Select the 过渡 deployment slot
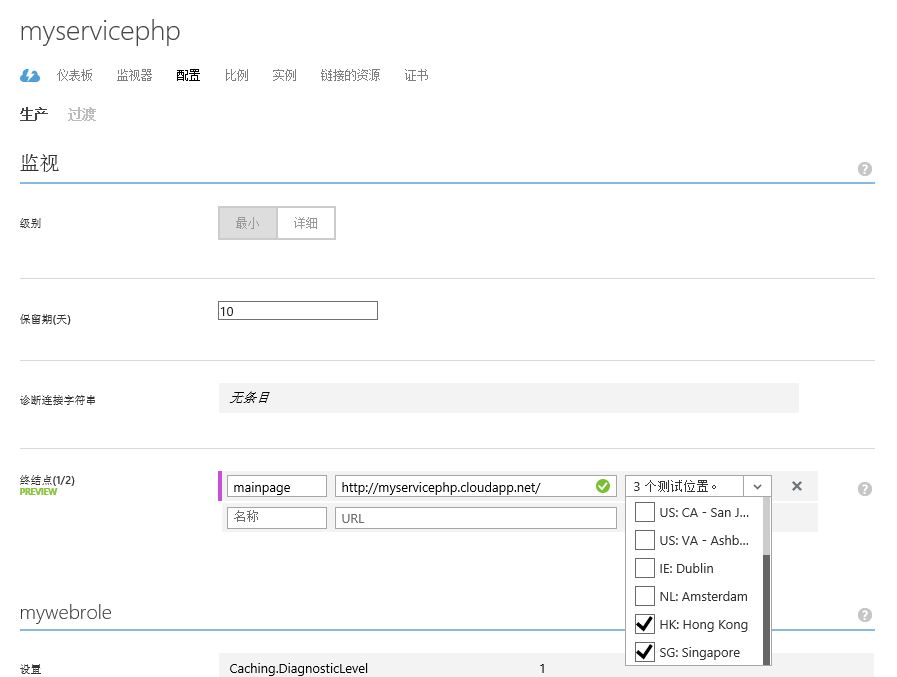897x677 pixels. point(81,114)
